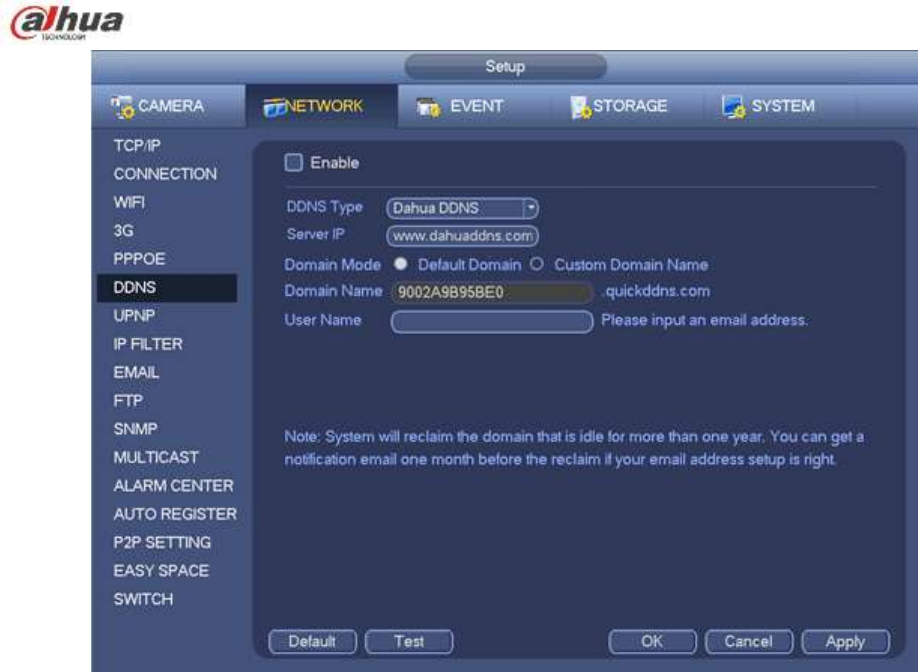
Task: Switch to the CAMERA tab label
Action: 171,106
